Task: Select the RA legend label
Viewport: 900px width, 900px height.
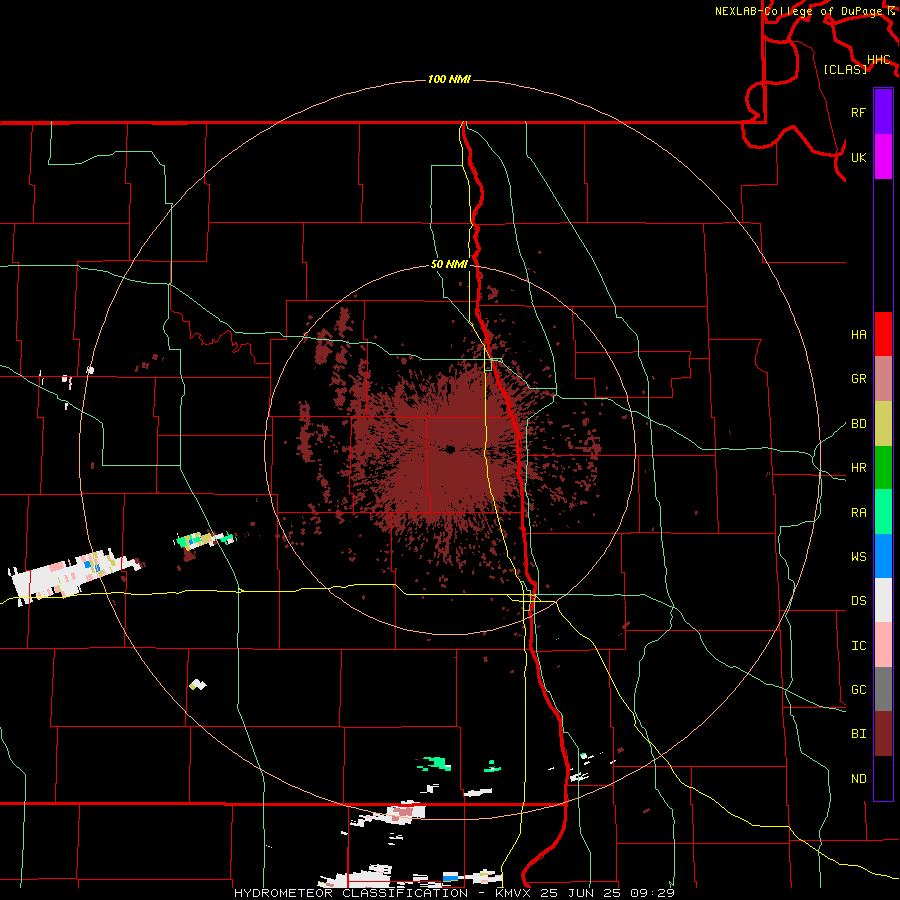Action: [858, 513]
